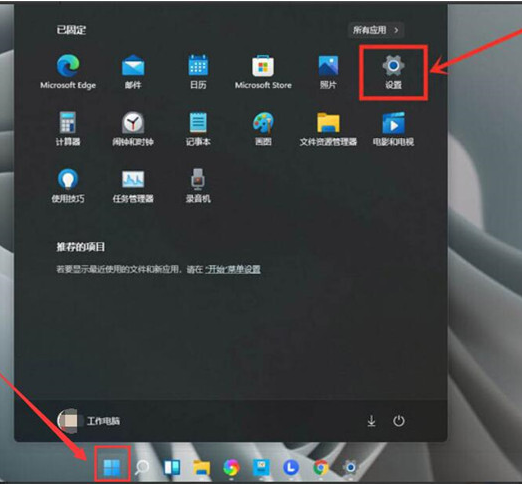Expand the All apps (所有应用) list
This screenshot has width=522, height=484.
tap(376, 30)
